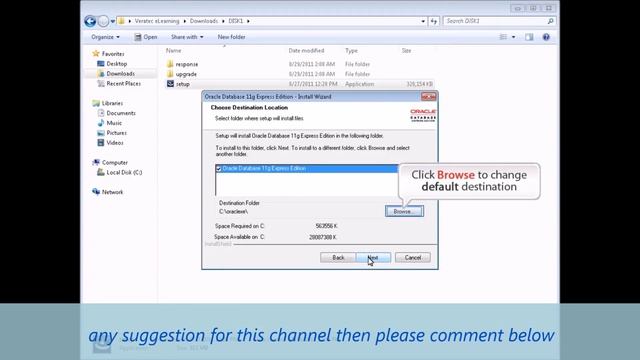The height and width of the screenshot is (360, 640).
Task: Click Open on the Explorer toolbar
Action: (146, 37)
